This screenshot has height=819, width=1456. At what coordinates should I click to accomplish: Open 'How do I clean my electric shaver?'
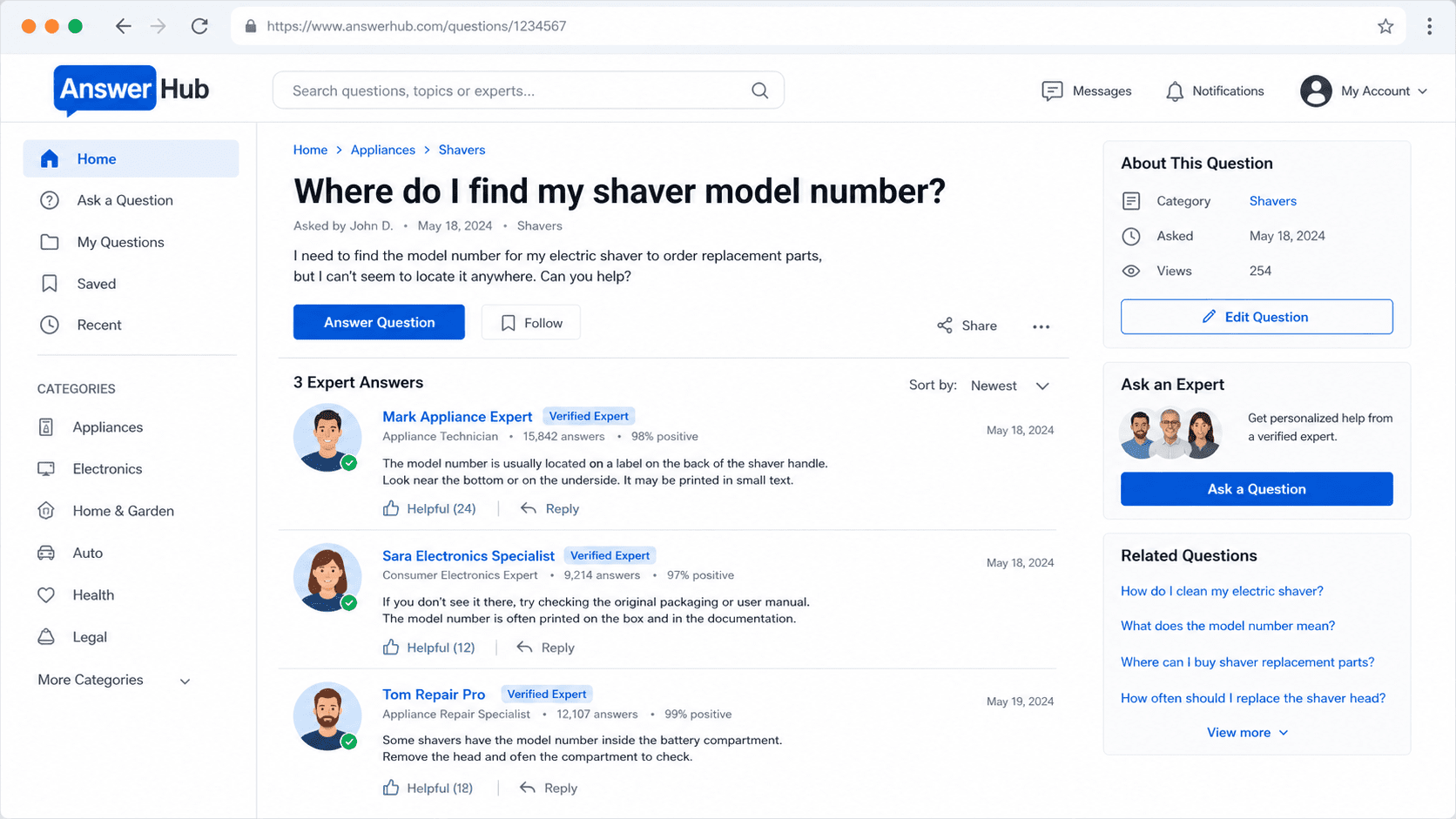point(1222,591)
